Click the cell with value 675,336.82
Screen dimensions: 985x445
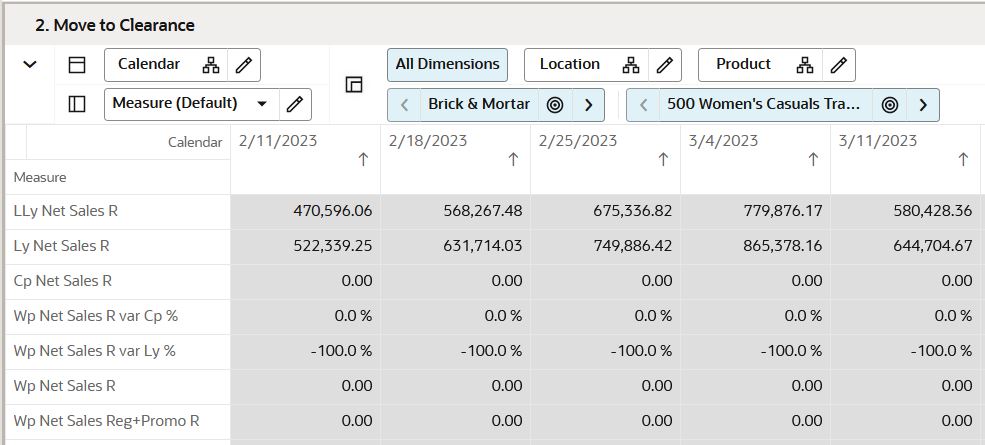[x=606, y=212]
